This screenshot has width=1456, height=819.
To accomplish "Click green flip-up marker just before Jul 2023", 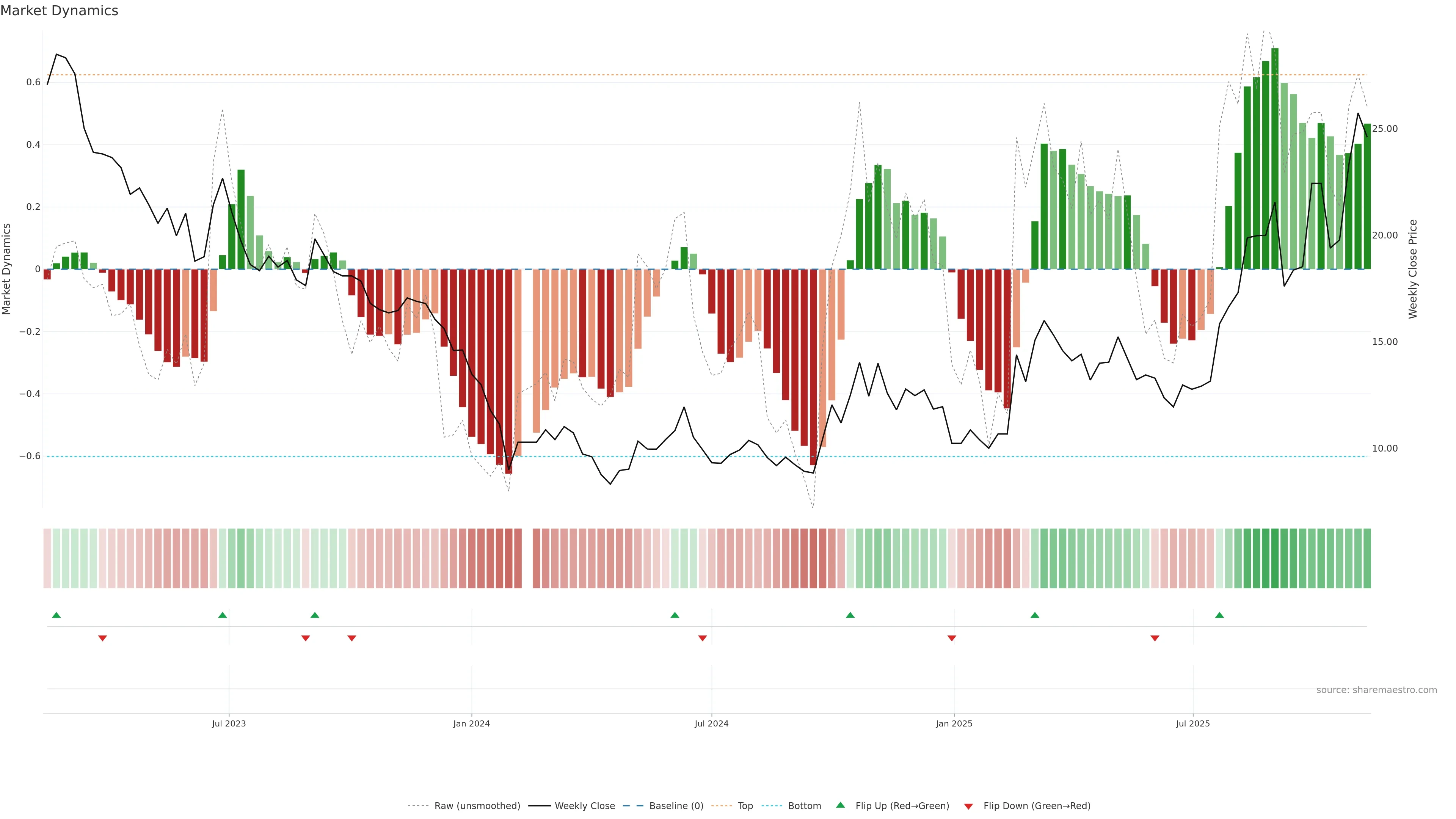I will 223,615.
